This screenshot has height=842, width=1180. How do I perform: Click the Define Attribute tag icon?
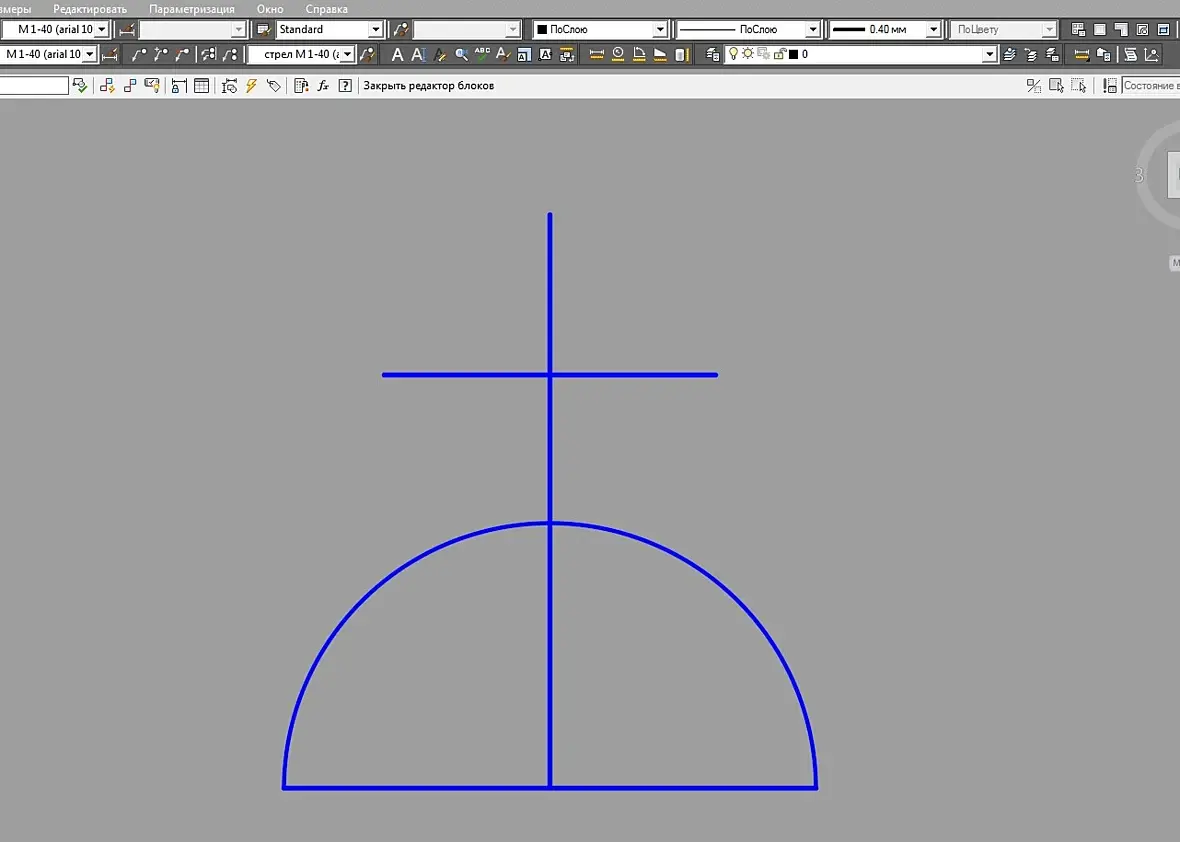point(274,86)
